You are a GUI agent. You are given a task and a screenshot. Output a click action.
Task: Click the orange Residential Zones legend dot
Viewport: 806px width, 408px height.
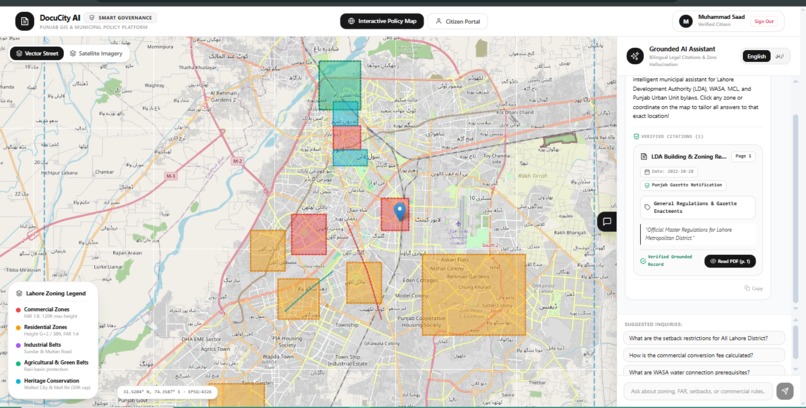(18, 327)
